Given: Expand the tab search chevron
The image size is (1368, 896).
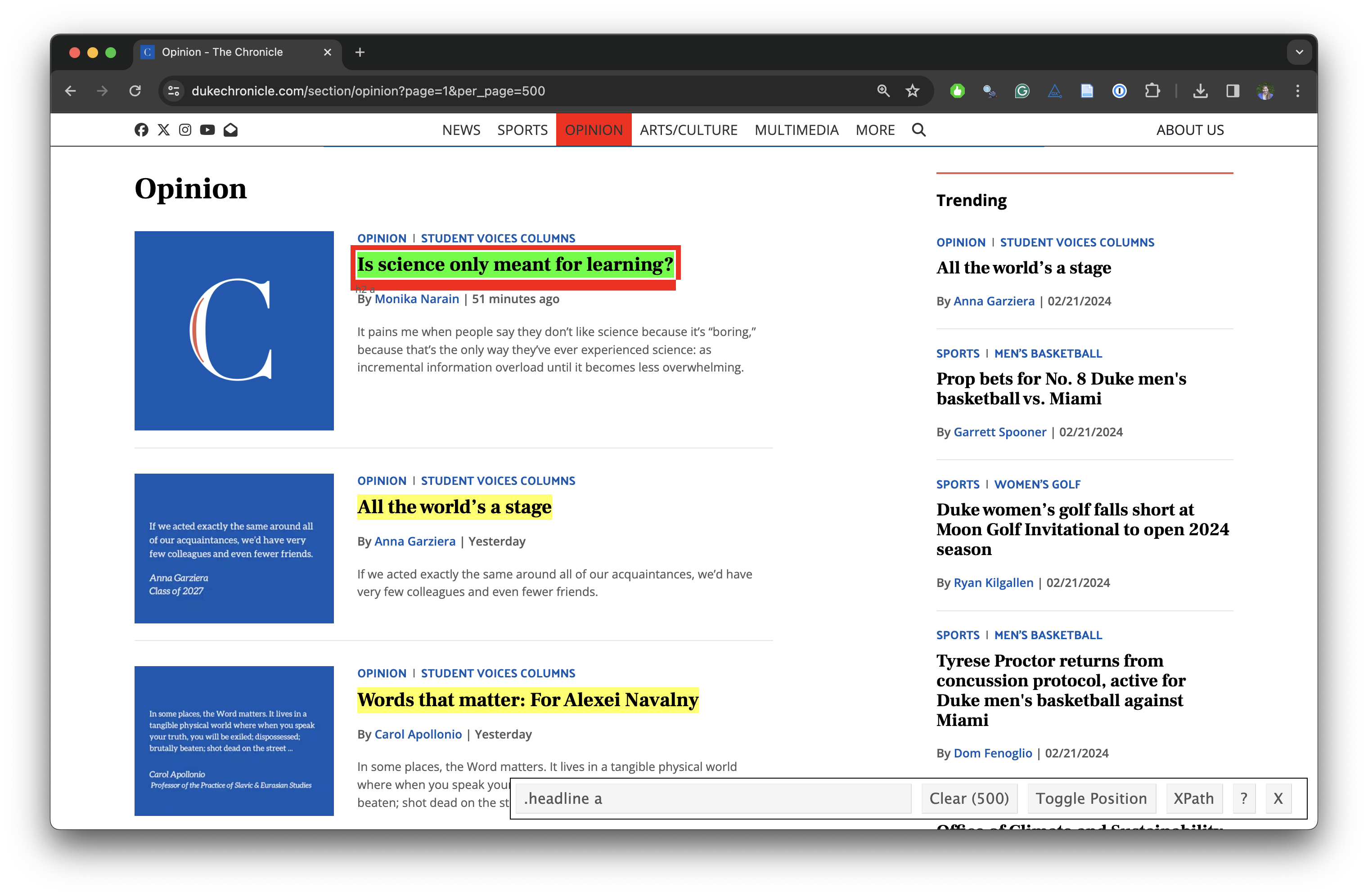Looking at the screenshot, I should click(x=1299, y=52).
